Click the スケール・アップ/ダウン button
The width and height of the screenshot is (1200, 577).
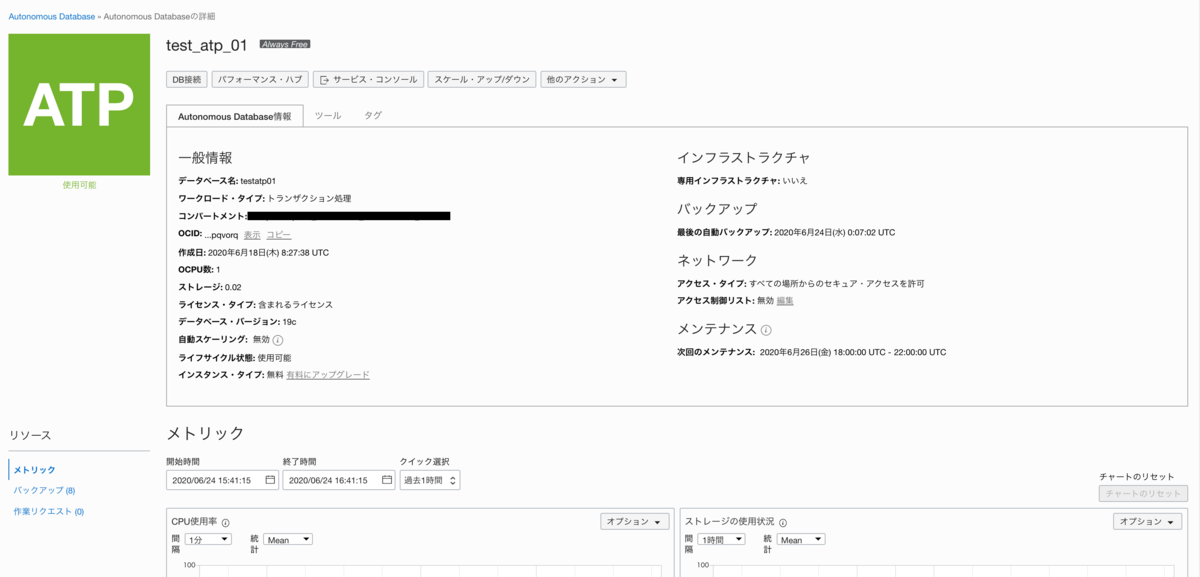482,79
